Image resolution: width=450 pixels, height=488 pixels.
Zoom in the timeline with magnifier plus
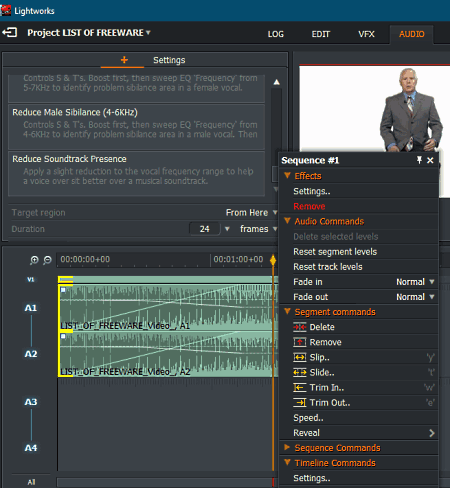pyautogui.click(x=34, y=260)
